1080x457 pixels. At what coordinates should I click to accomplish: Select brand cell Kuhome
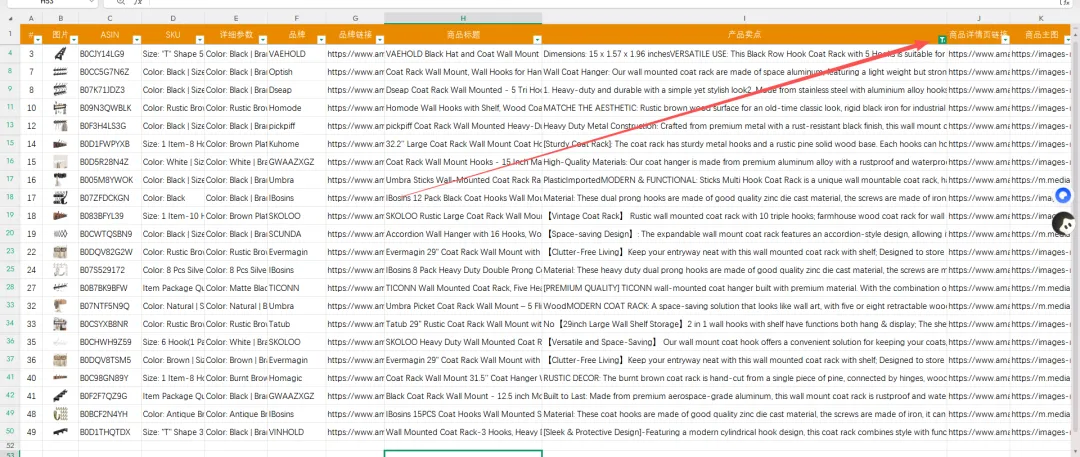click(x=297, y=143)
